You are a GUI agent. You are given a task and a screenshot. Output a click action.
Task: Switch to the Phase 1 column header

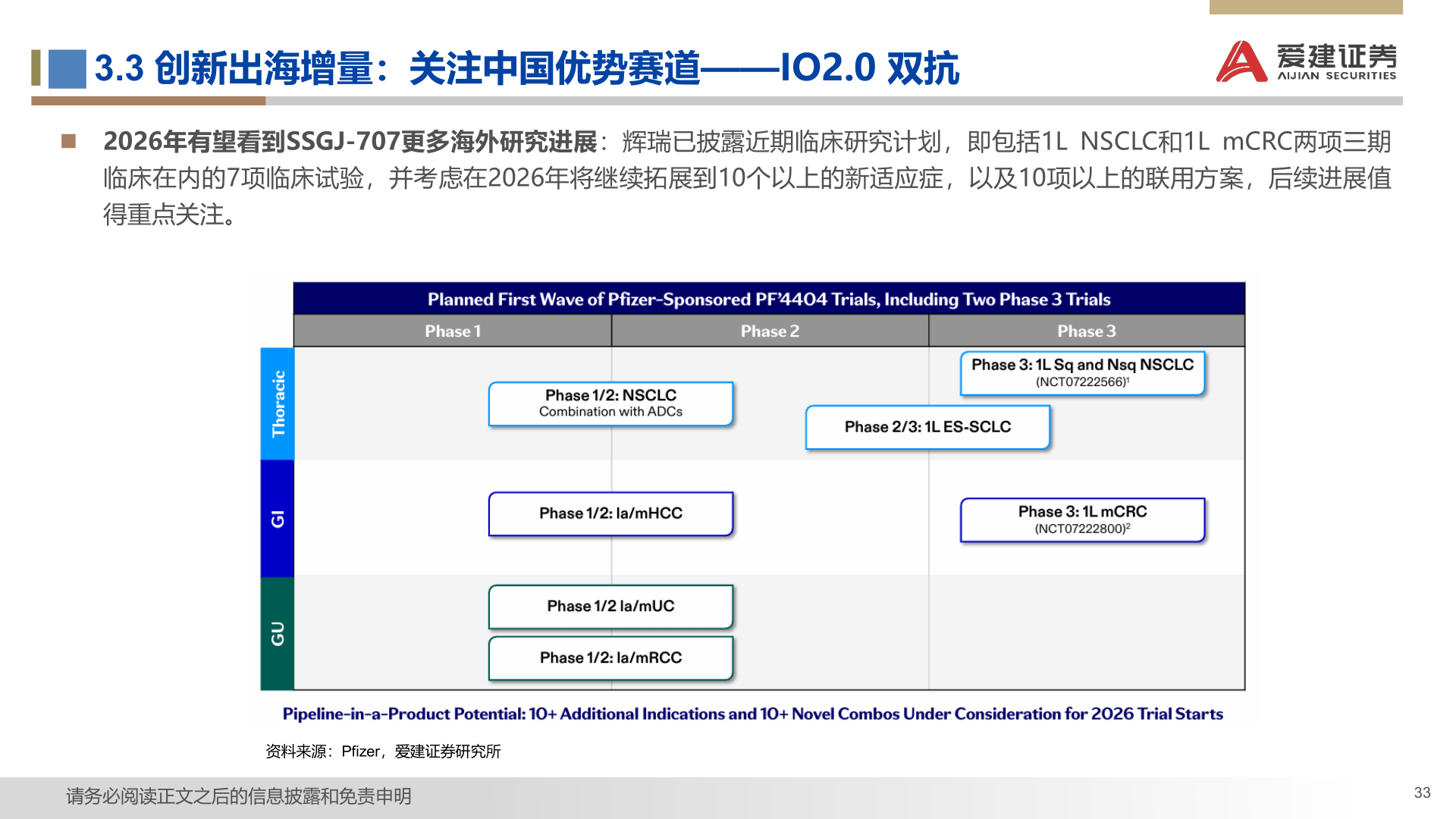click(453, 331)
